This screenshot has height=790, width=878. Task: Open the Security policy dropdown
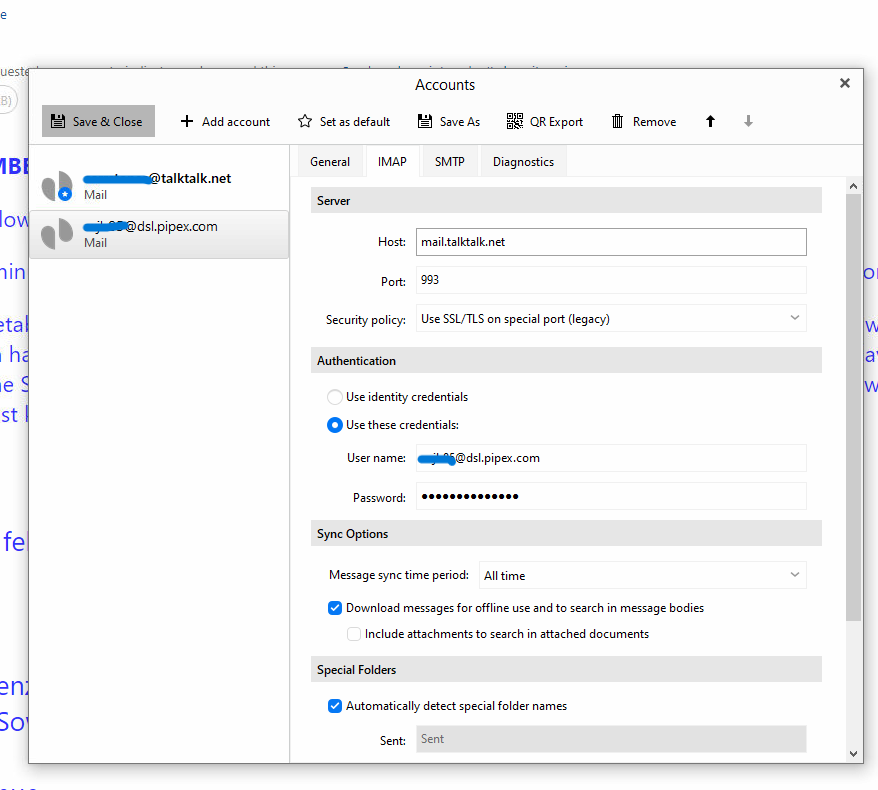(x=611, y=319)
